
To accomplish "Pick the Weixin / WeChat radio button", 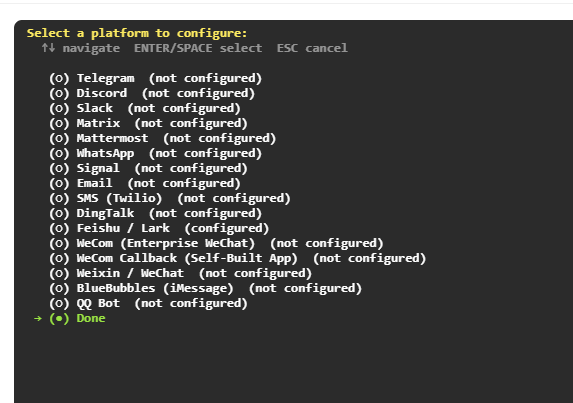I will pyautogui.click(x=59, y=273).
